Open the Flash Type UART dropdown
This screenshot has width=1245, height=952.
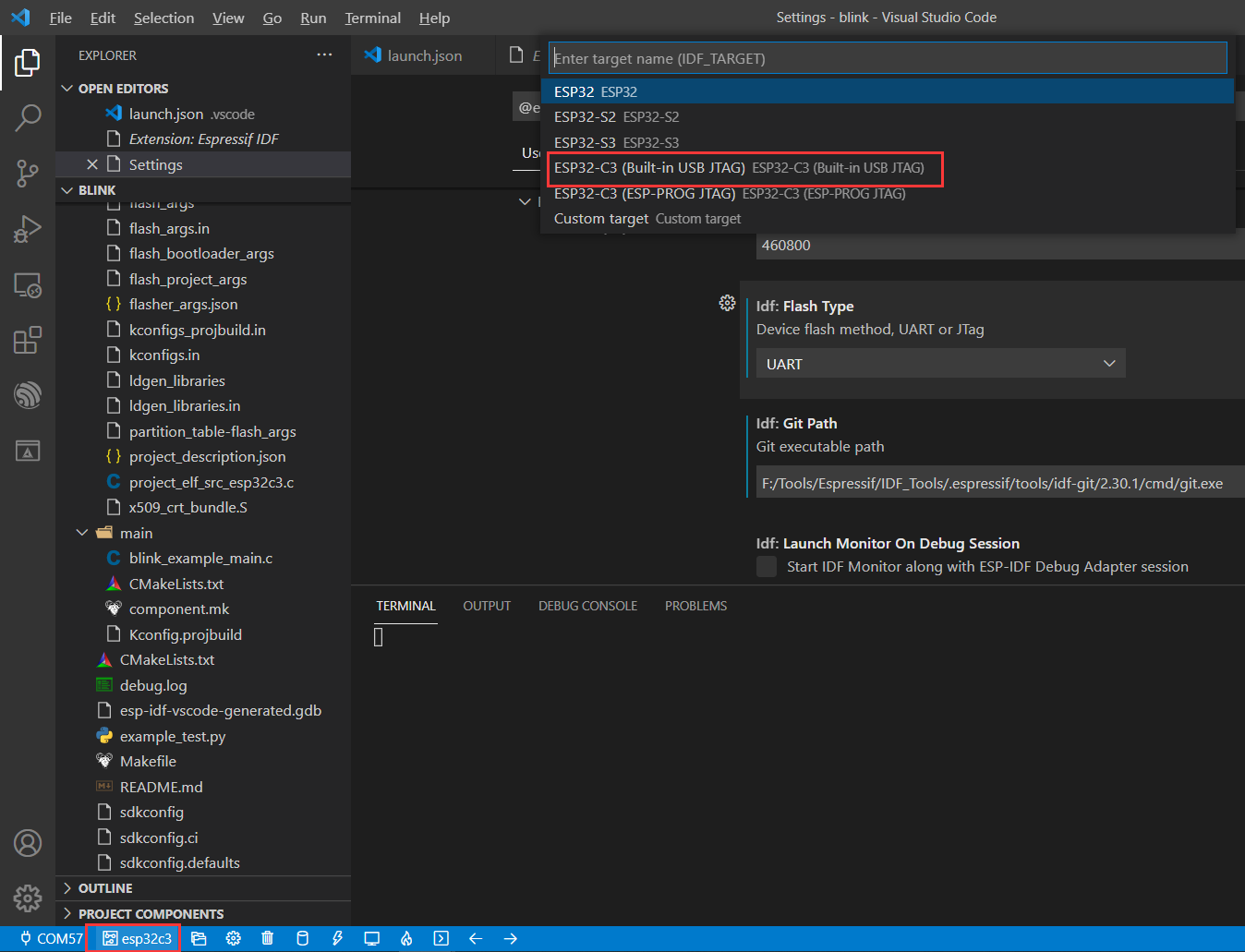(940, 364)
